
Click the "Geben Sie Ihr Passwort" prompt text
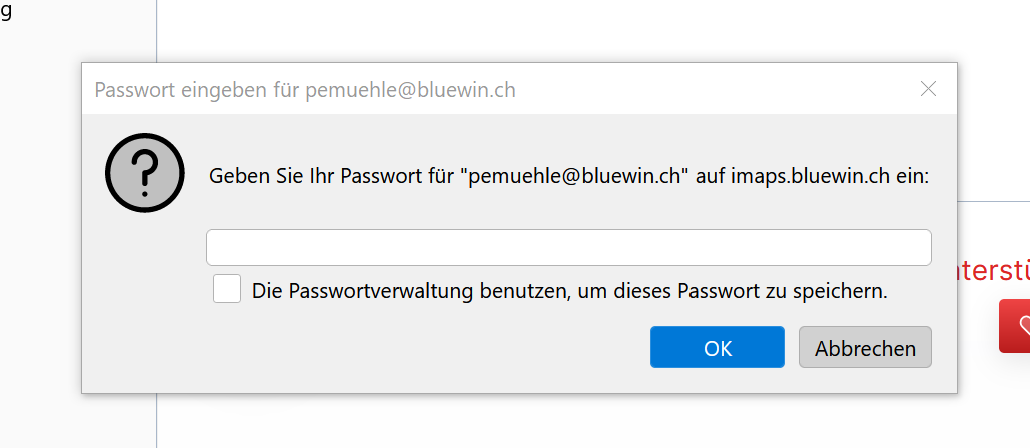point(330,177)
